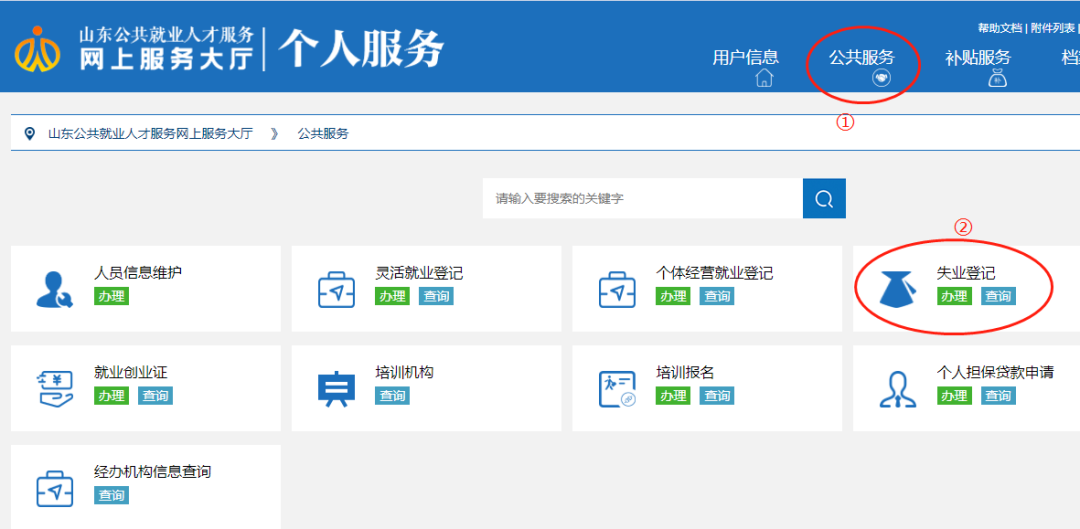Screen dimensions: 1080x529
Task: Click the 个人担保贷款申请 person icon
Action: (x=898, y=388)
